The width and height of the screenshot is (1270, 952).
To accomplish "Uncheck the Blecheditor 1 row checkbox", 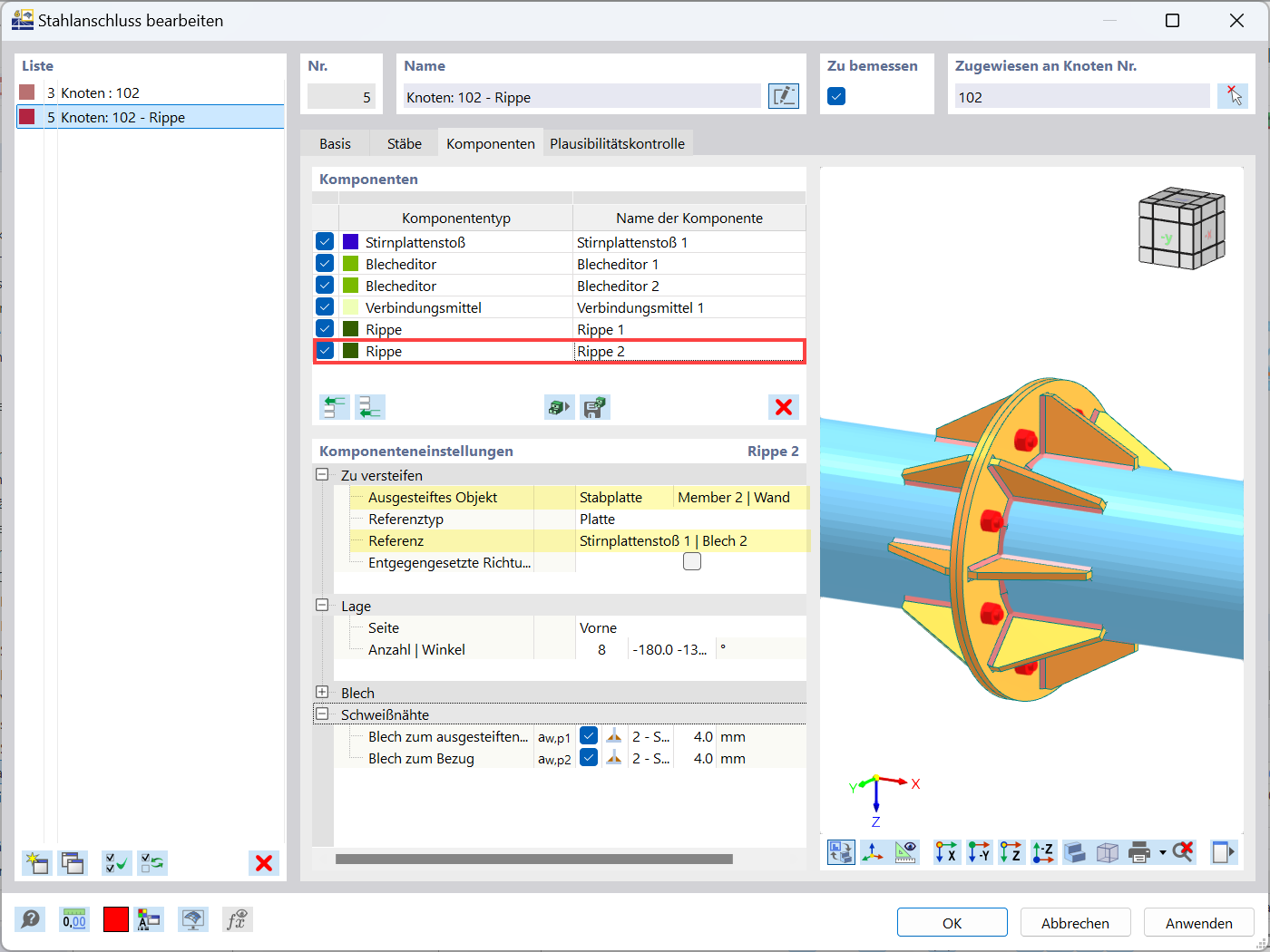I will [x=325, y=264].
